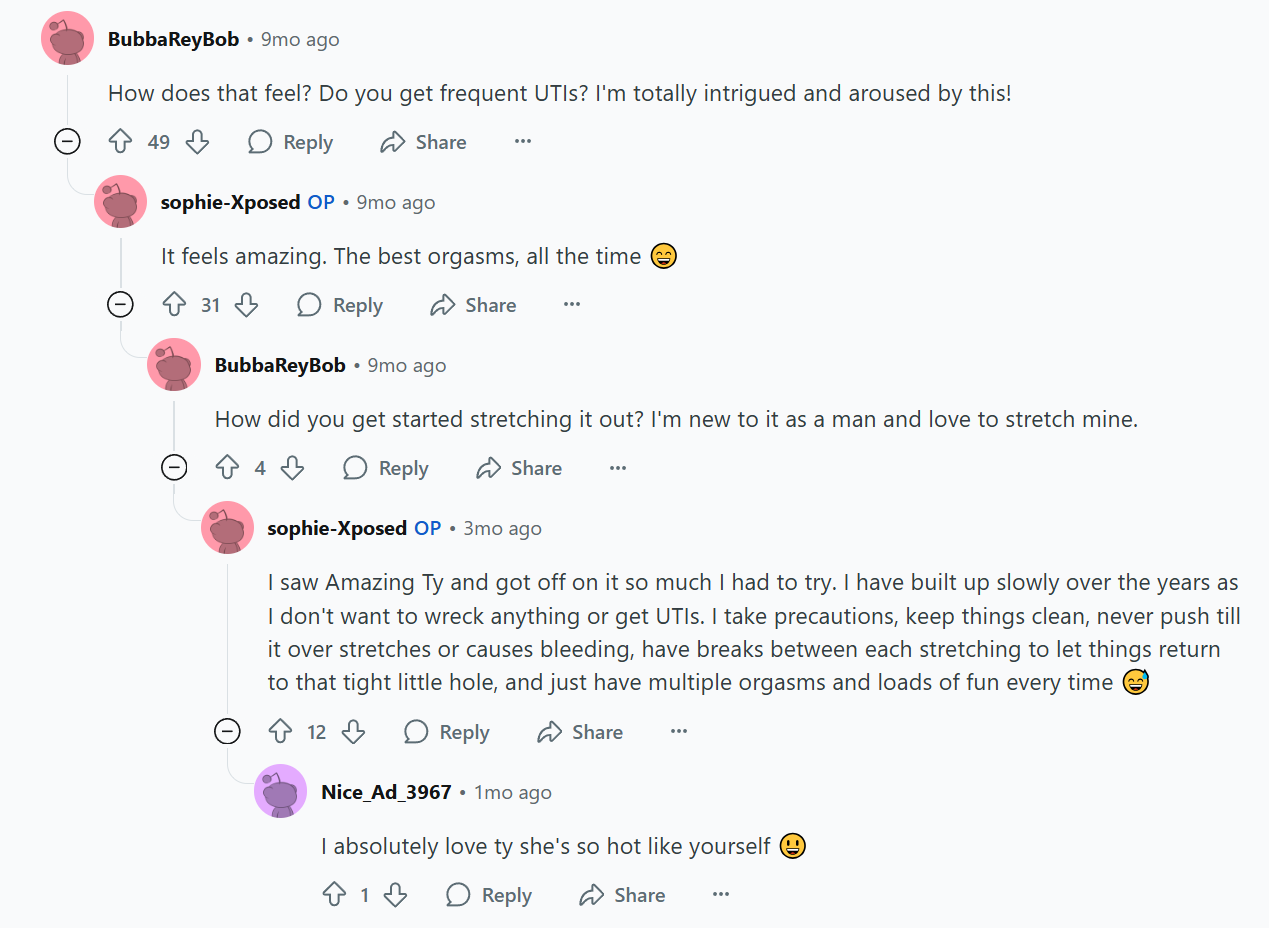This screenshot has width=1269, height=928.
Task: Open more options on Nice_Ad_3967's comment
Action: (721, 895)
